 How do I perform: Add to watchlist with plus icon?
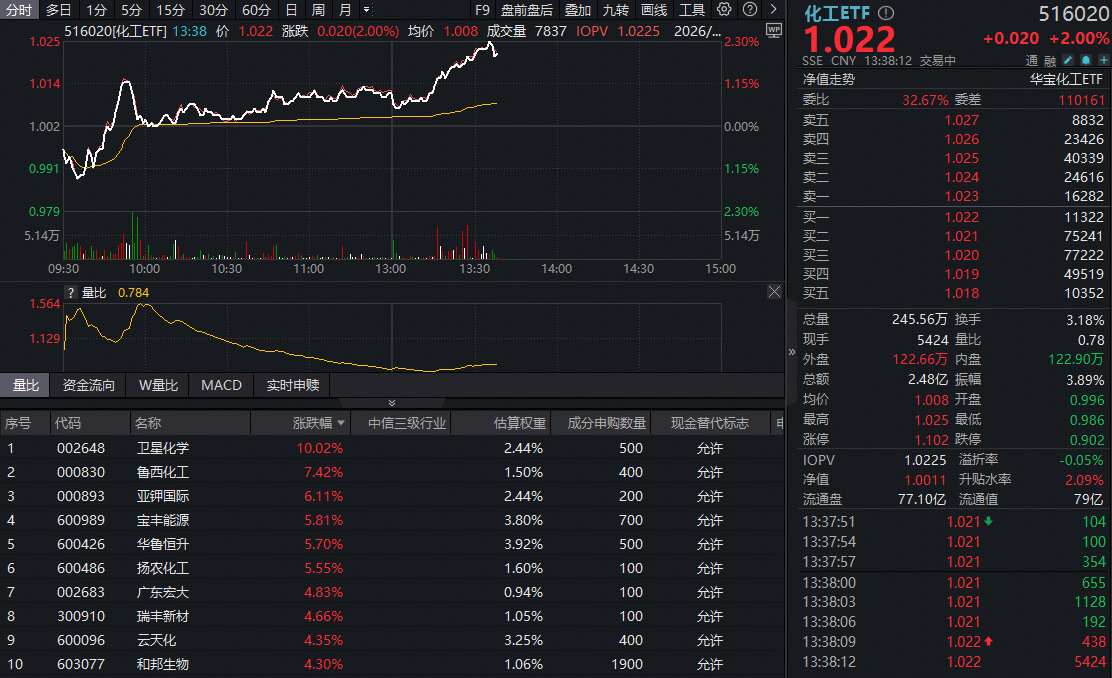(x=1101, y=60)
